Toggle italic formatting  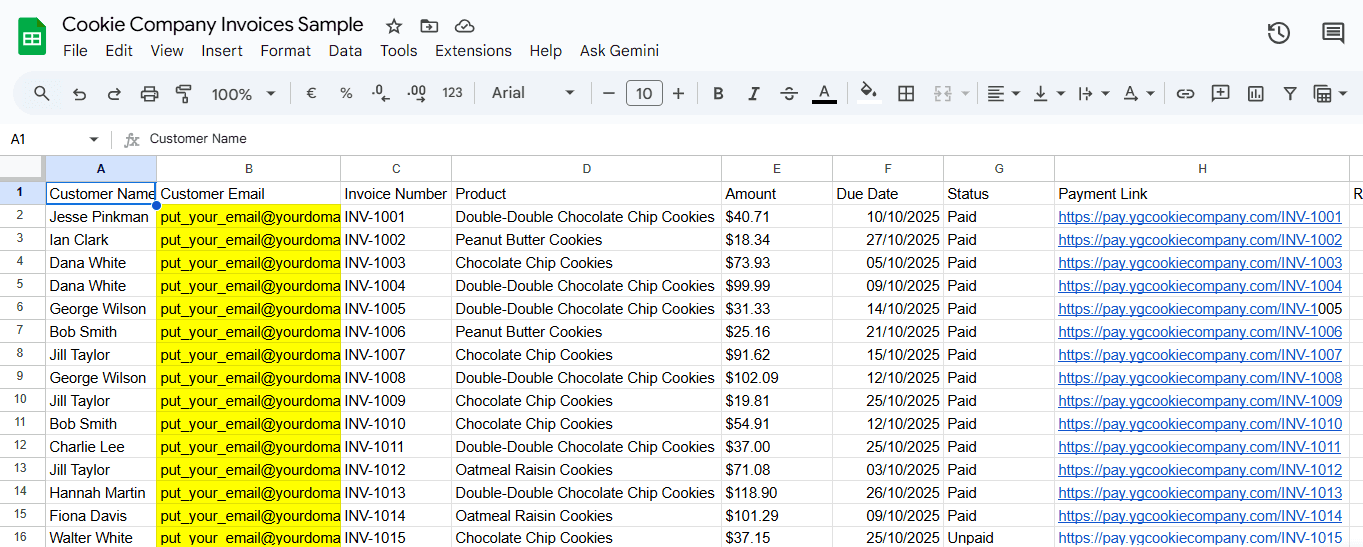click(x=753, y=94)
